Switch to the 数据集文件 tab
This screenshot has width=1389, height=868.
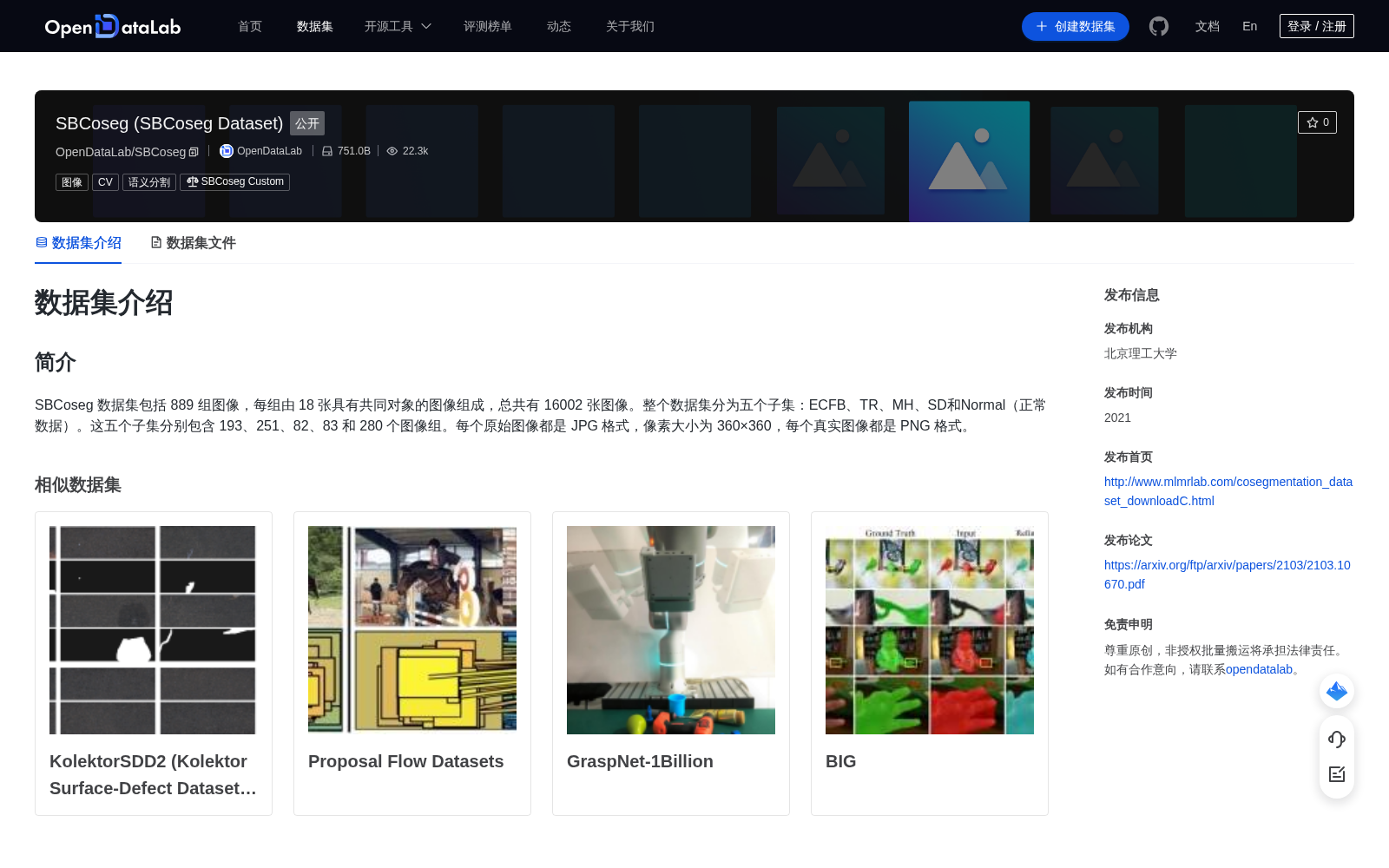[x=193, y=243]
